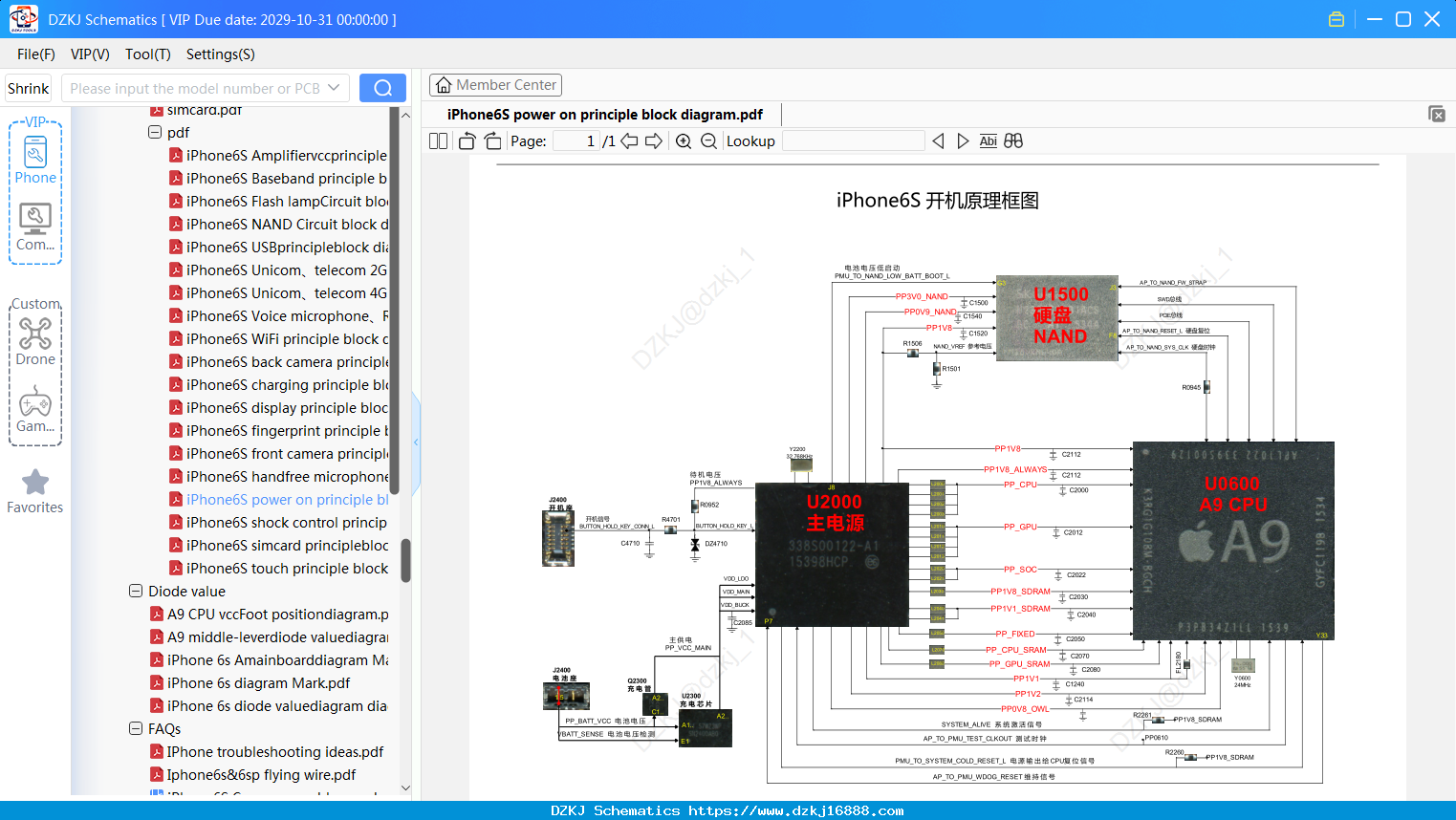Screen dimensions: 1456x820
Task: Collapse the Diode value folder
Action: (136, 591)
